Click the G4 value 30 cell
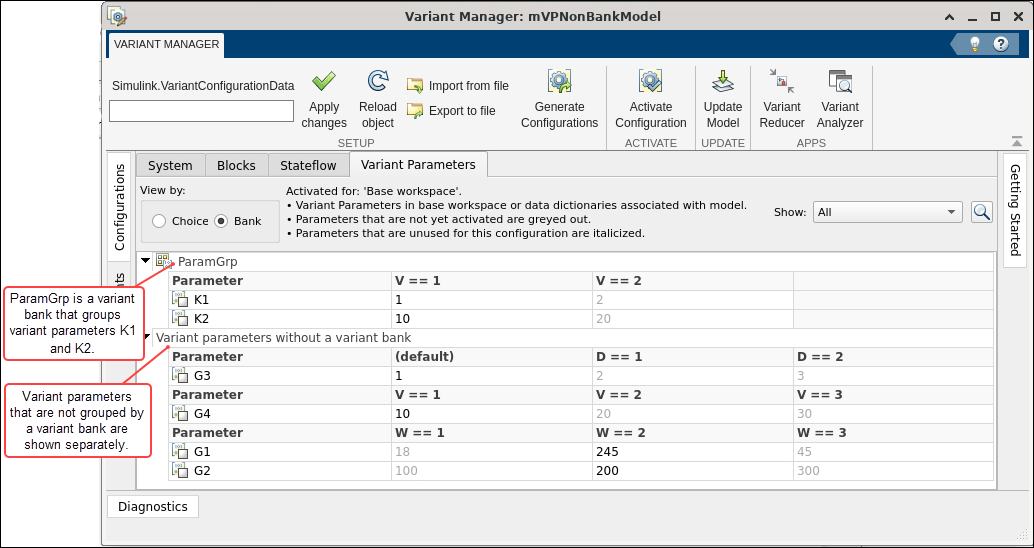This screenshot has width=1034, height=548. (894, 413)
